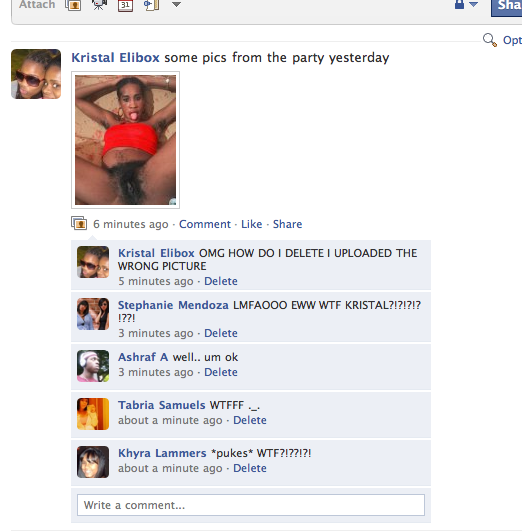This screenshot has height=532, width=522.
Task: Click the photo album icon beside timestamp
Action: pyautogui.click(x=79, y=223)
